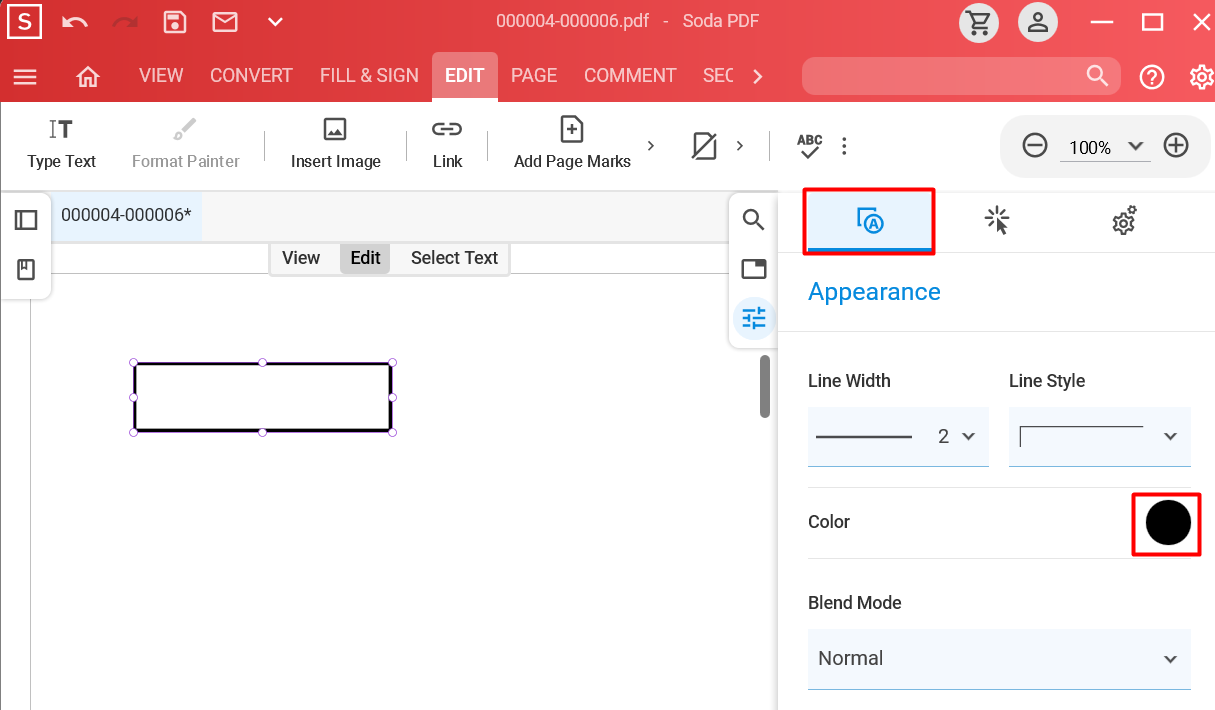
Task: Toggle the properties sliders icon
Action: coord(754,319)
